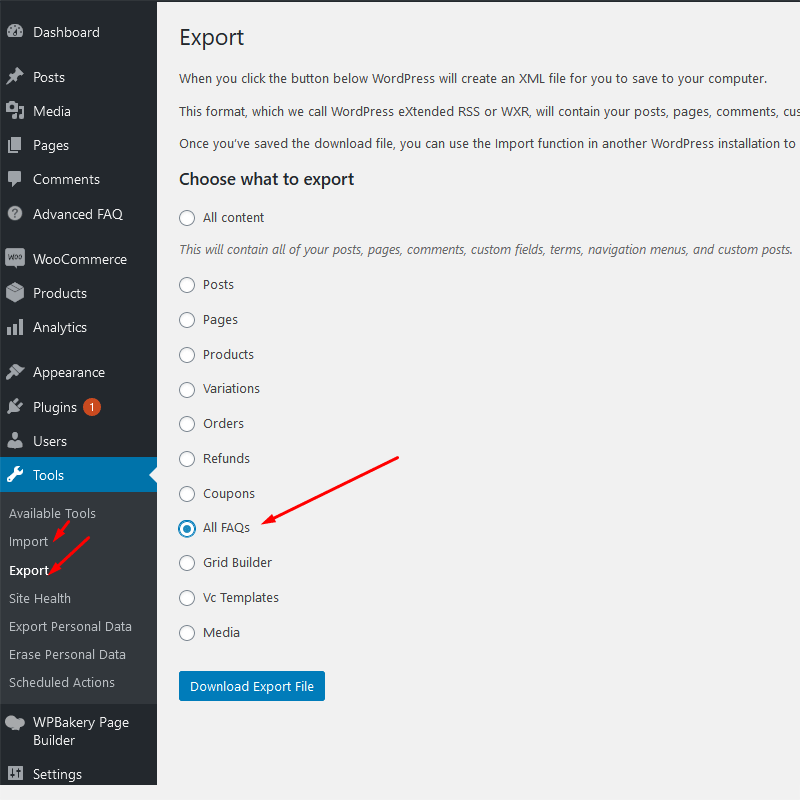Viewport: 800px width, 800px height.
Task: Open WooCommerce via its logo icon
Action: [x=16, y=258]
